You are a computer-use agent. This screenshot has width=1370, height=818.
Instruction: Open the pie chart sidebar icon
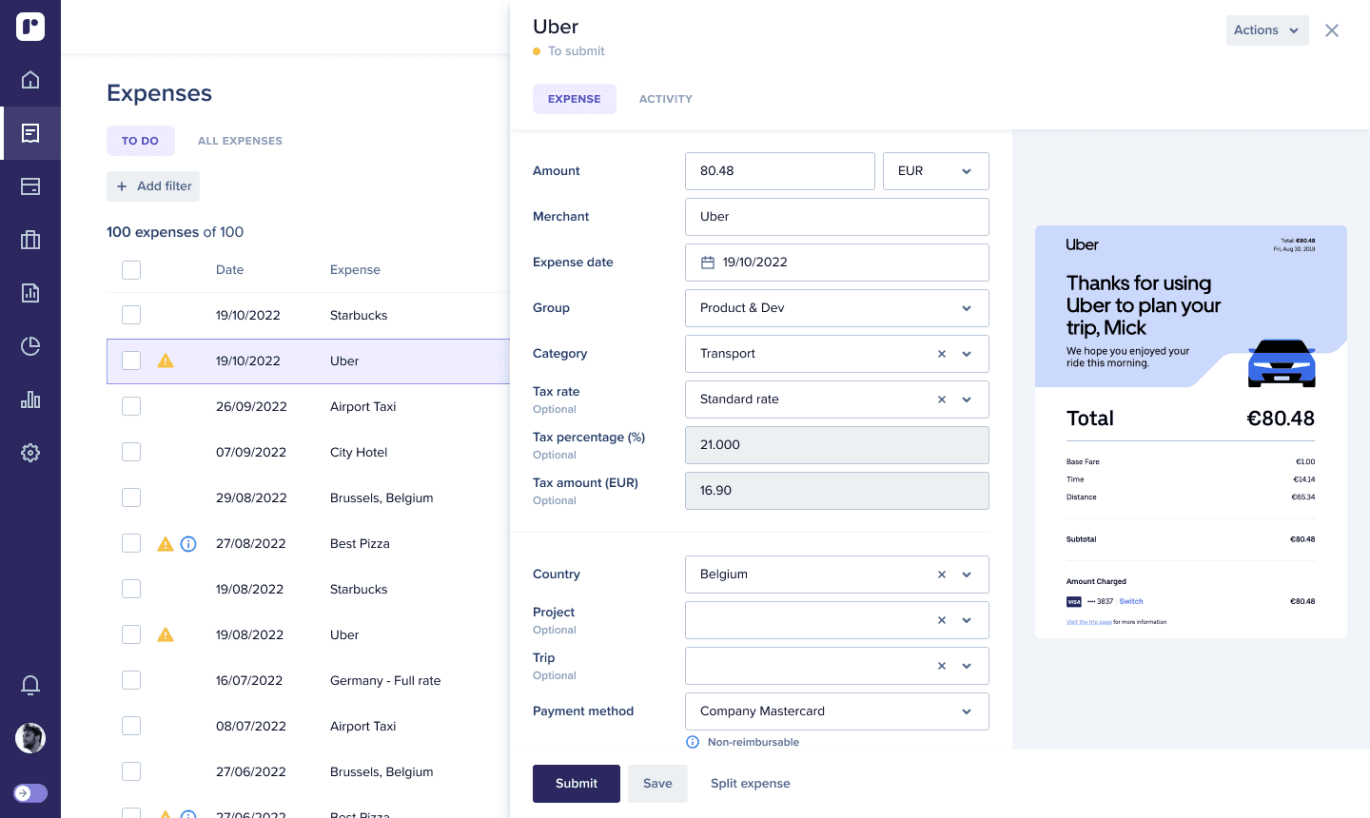pyautogui.click(x=30, y=347)
